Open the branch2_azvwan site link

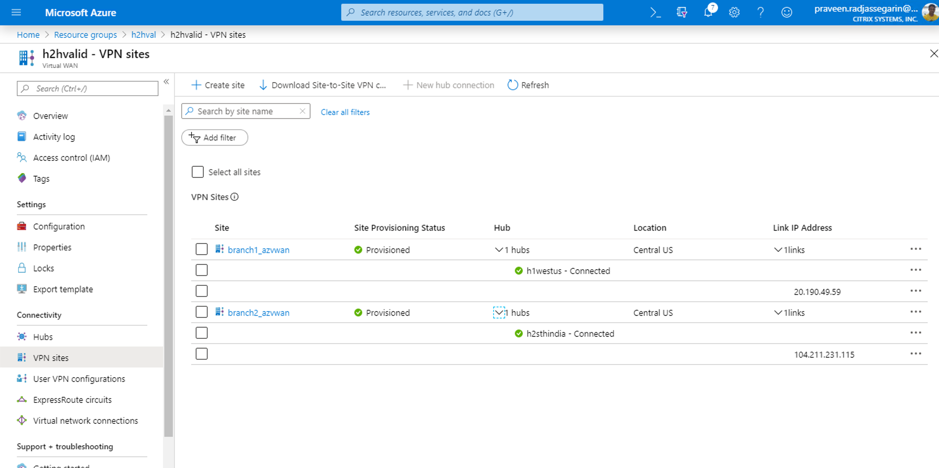pyautogui.click(x=259, y=313)
